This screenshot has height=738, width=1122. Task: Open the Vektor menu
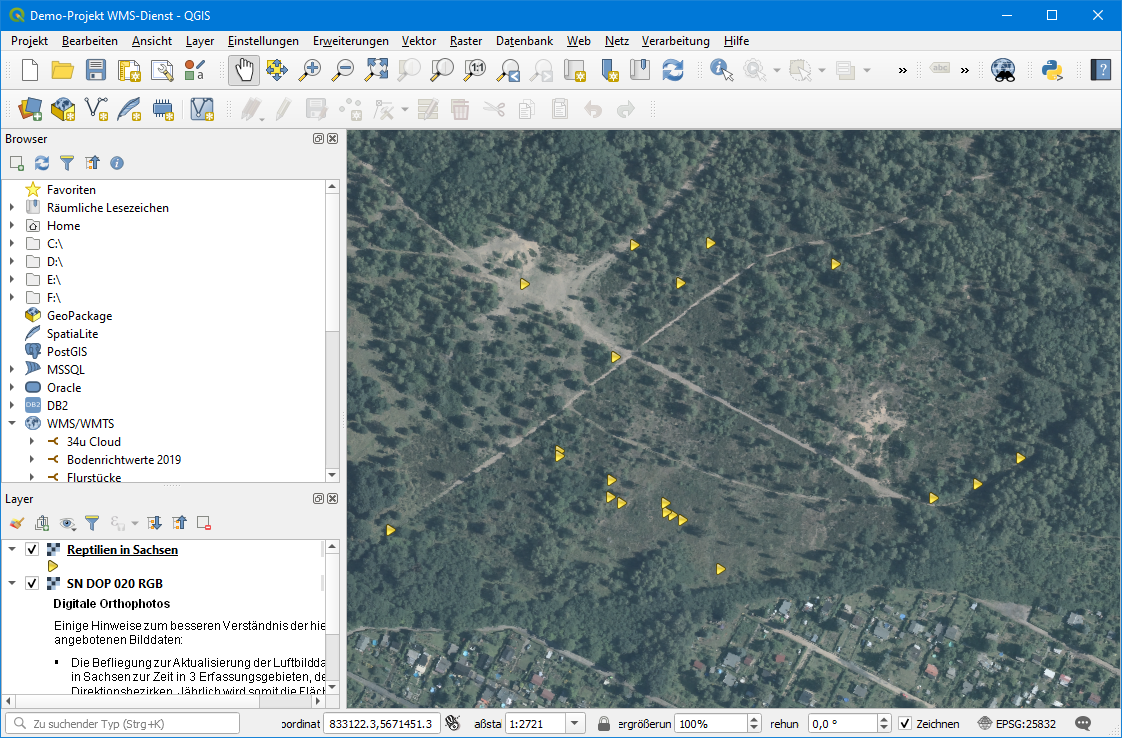[x=418, y=41]
